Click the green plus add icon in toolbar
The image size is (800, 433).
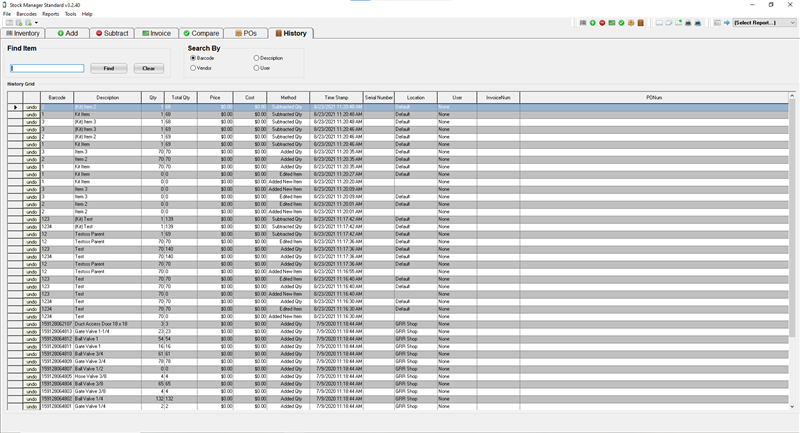tap(592, 23)
